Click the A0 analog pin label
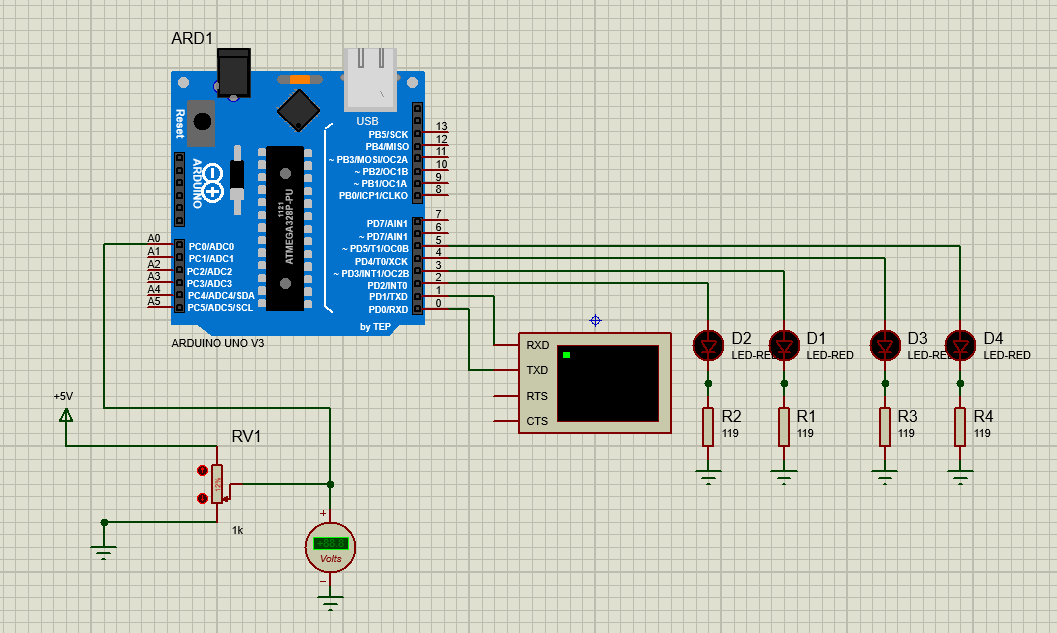This screenshot has height=633, width=1057. (154, 239)
